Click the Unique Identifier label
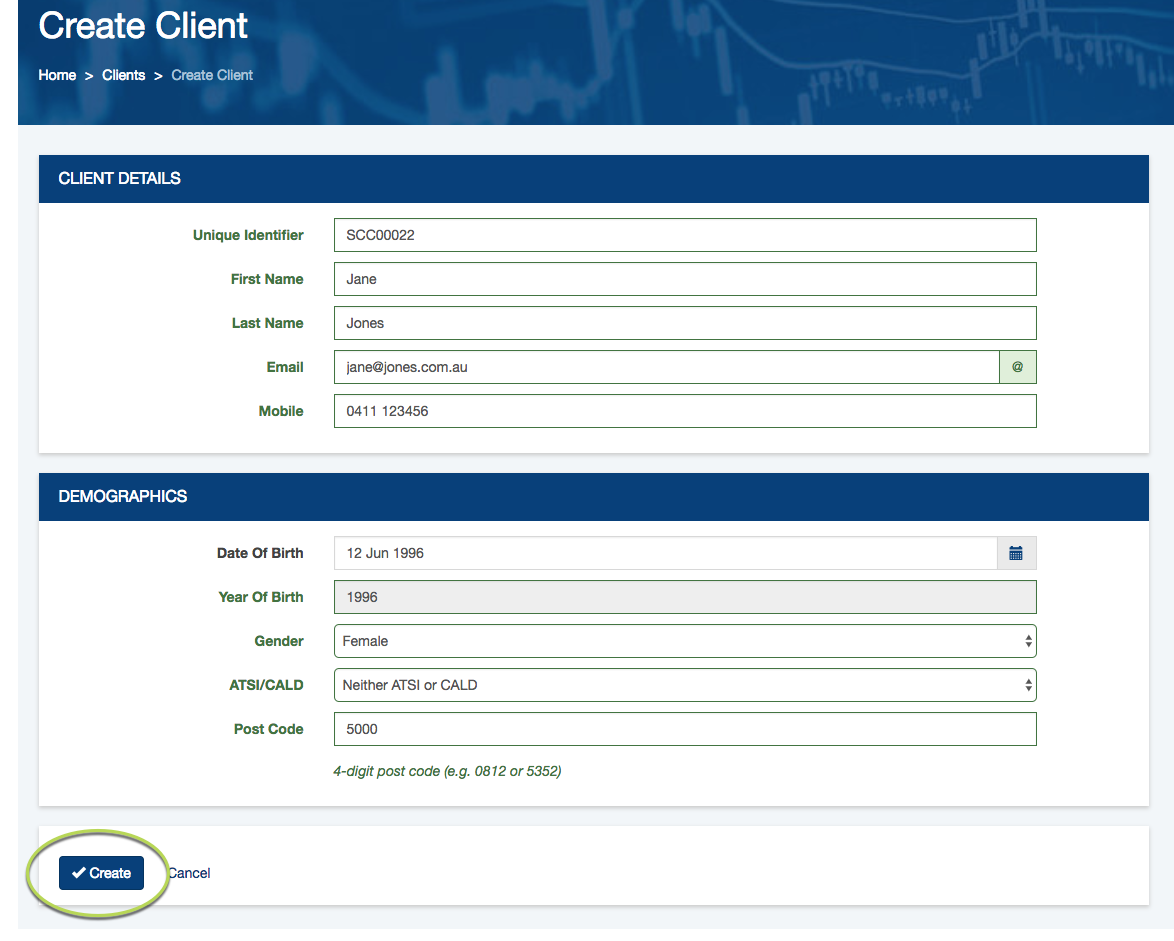1174x941 pixels. click(248, 235)
